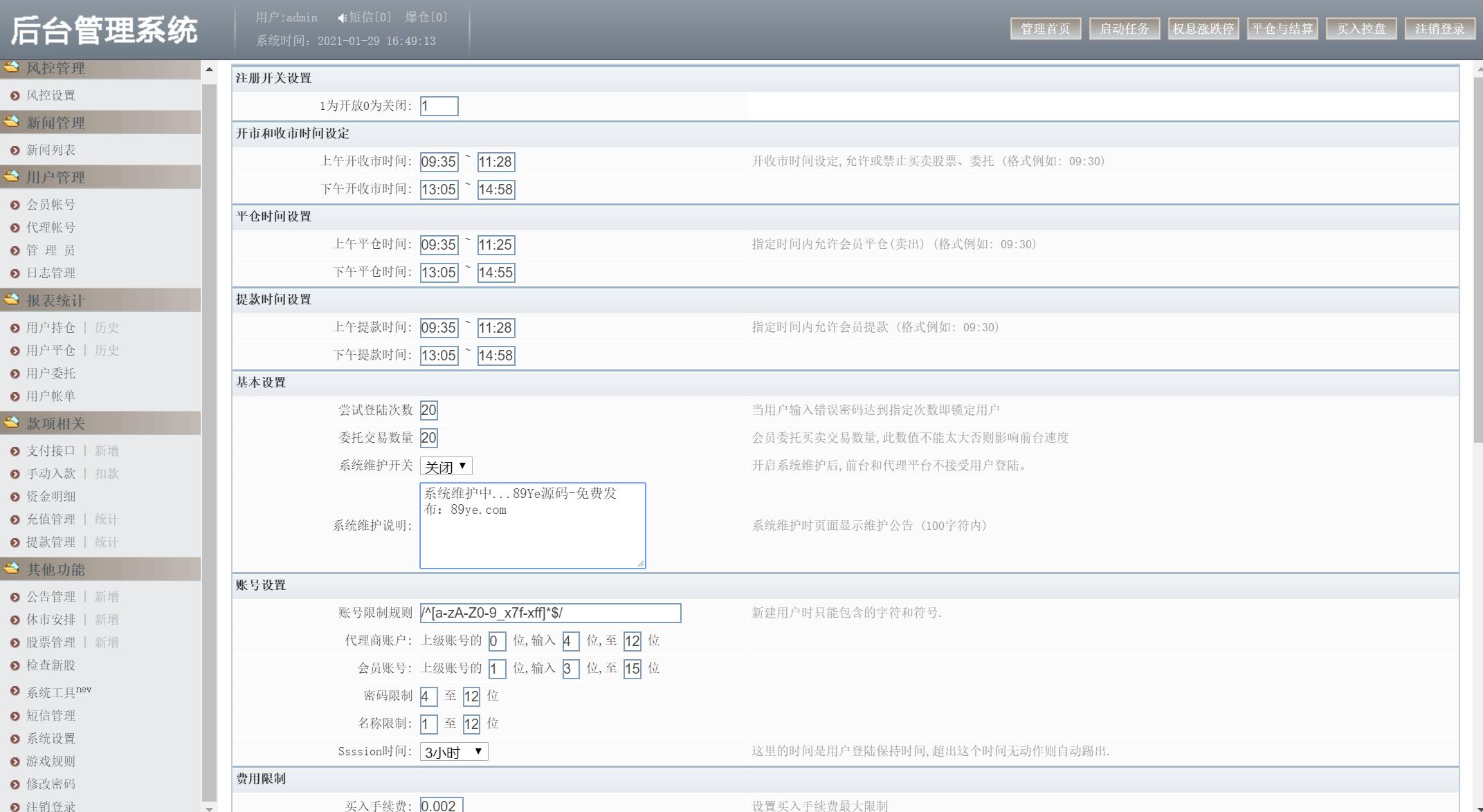Click bullet icon beside 提款管理
Screen dimensions: 1483x812
tap(15, 542)
